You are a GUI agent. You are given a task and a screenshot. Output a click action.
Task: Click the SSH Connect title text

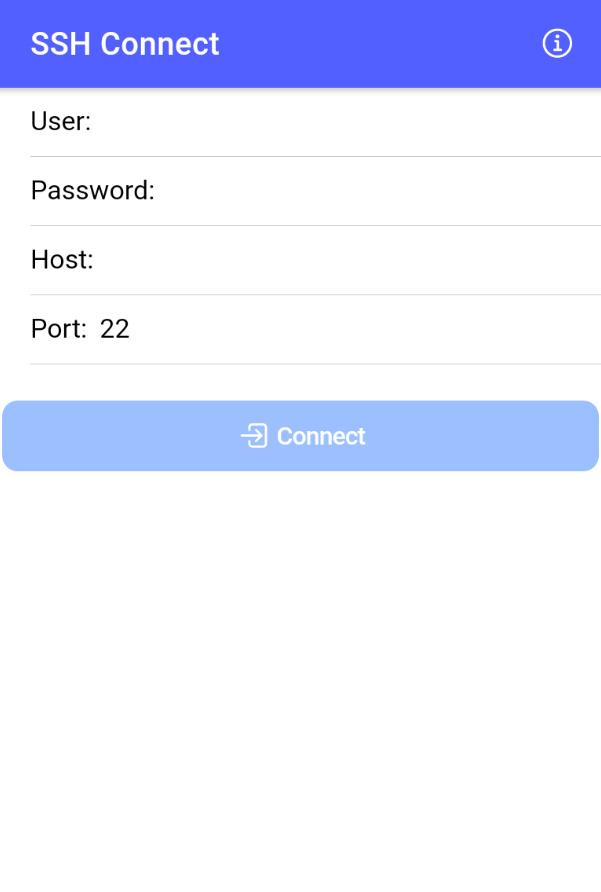[x=125, y=44]
